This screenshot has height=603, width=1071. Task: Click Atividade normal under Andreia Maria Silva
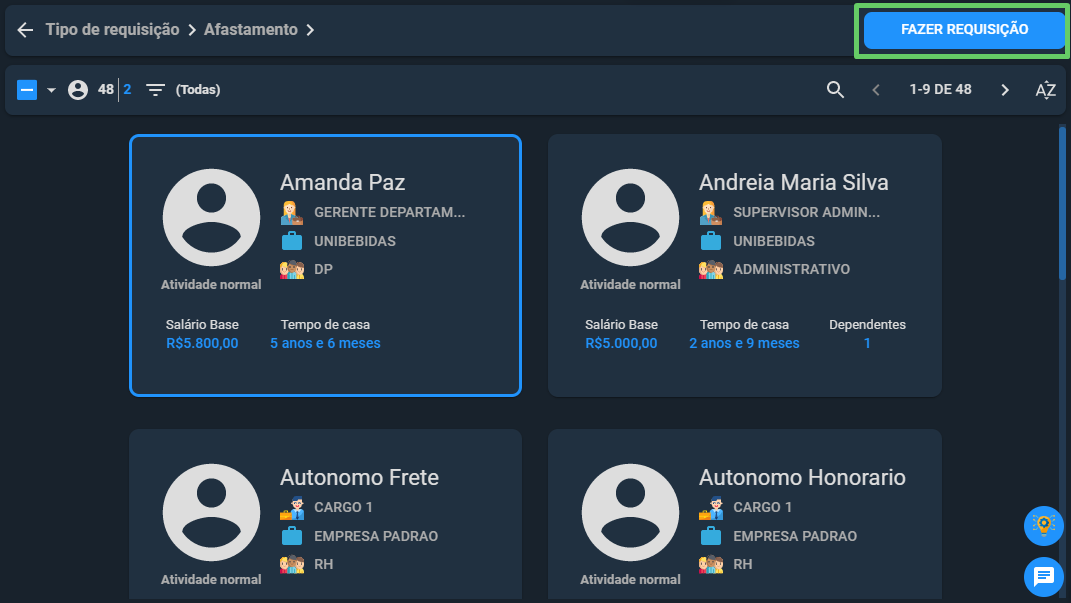tap(630, 285)
